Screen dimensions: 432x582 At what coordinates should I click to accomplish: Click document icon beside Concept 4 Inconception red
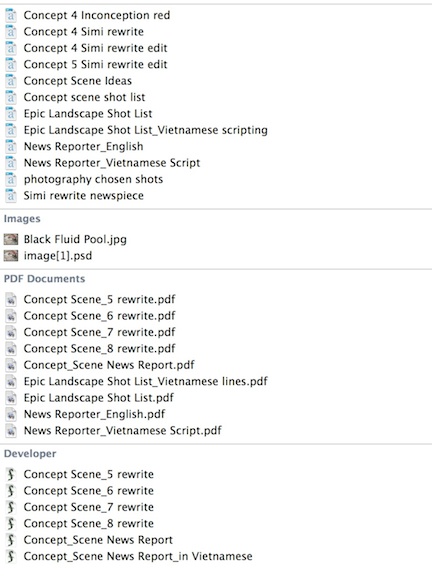[11, 15]
